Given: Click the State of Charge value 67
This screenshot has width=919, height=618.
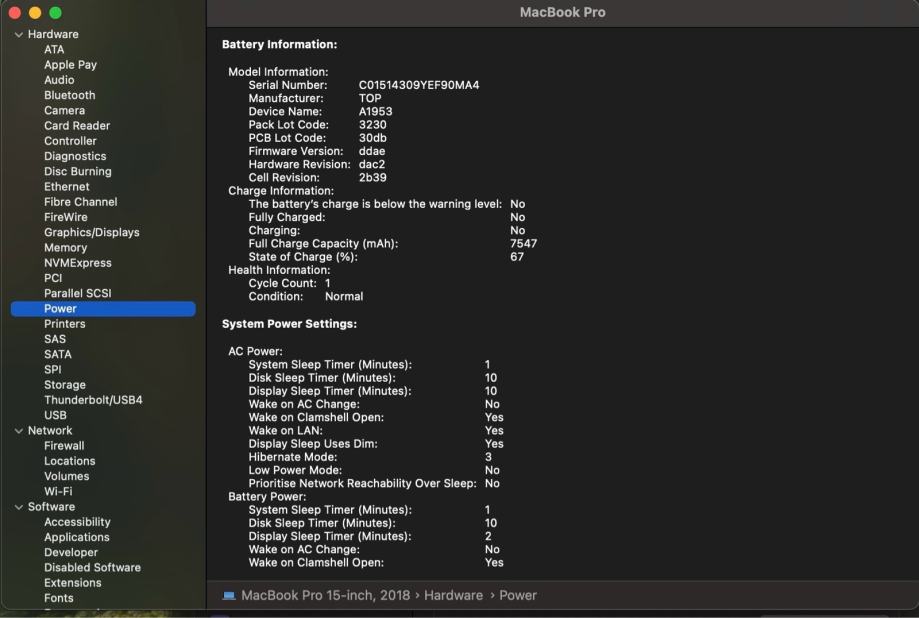Looking at the screenshot, I should click(517, 257).
